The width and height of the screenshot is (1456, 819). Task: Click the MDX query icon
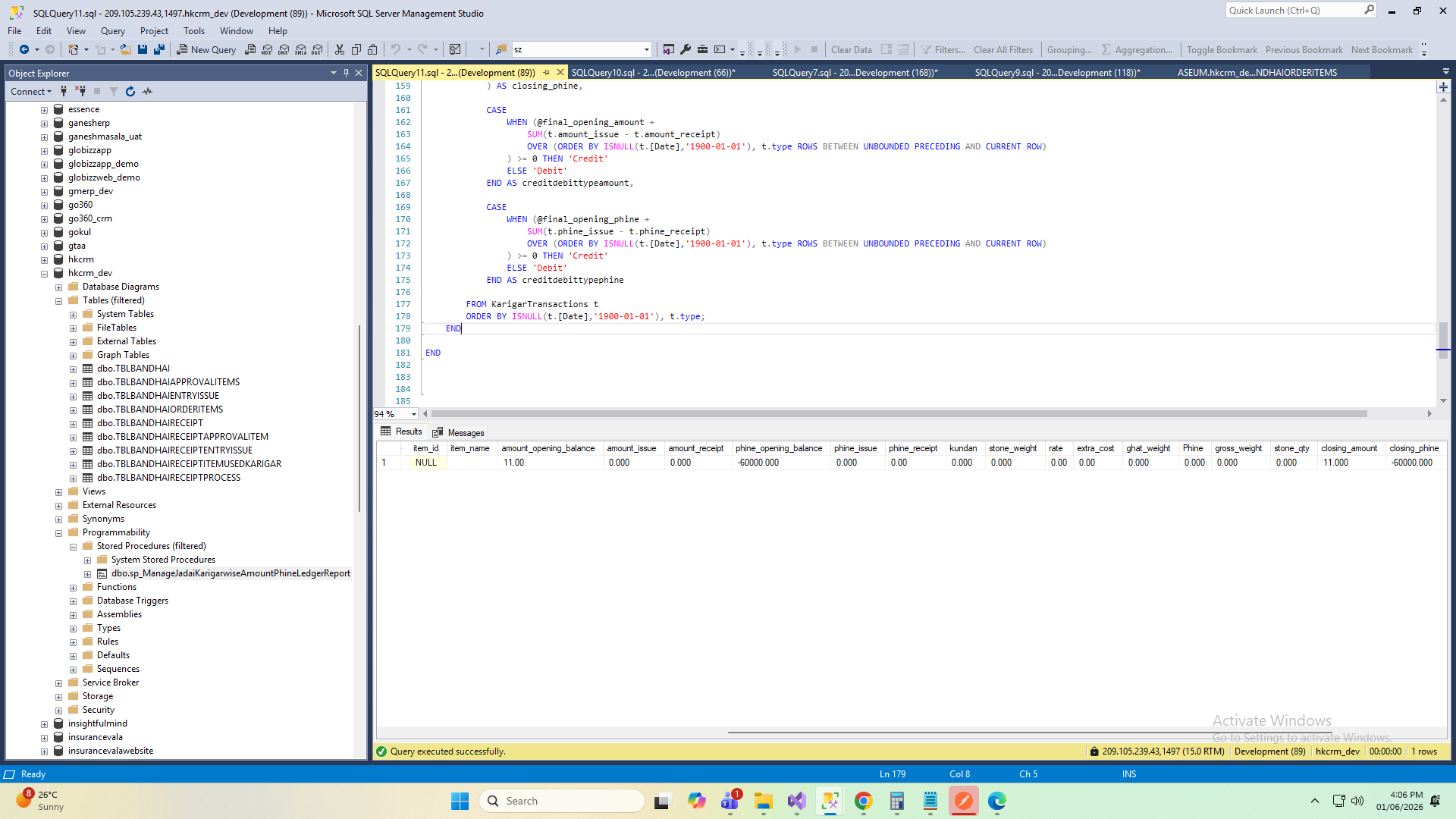point(267,50)
